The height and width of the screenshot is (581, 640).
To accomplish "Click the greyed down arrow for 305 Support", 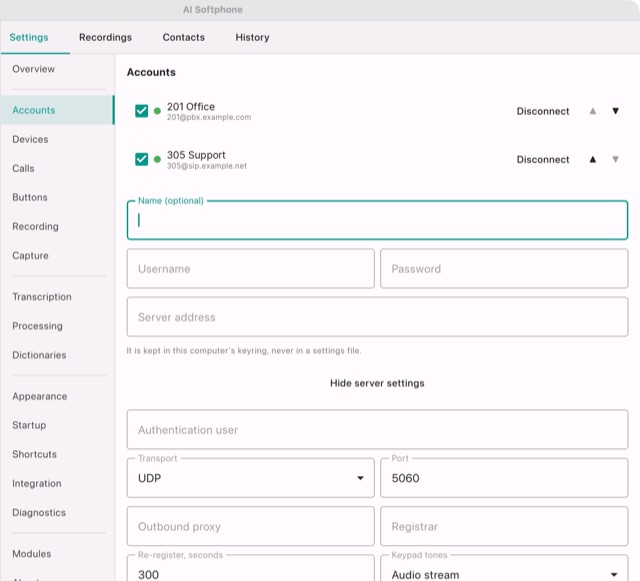I will 615,159.
